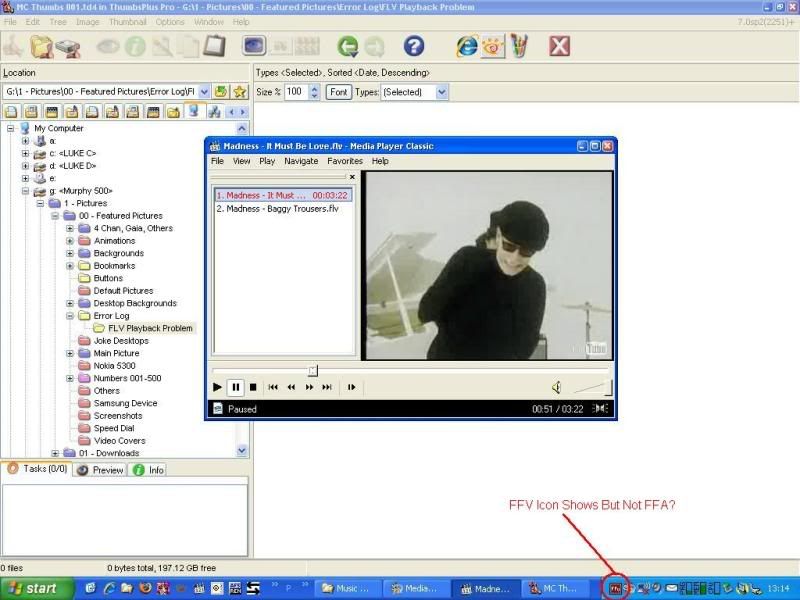Open the Navigate menu in Media Player Classic

(x=301, y=161)
